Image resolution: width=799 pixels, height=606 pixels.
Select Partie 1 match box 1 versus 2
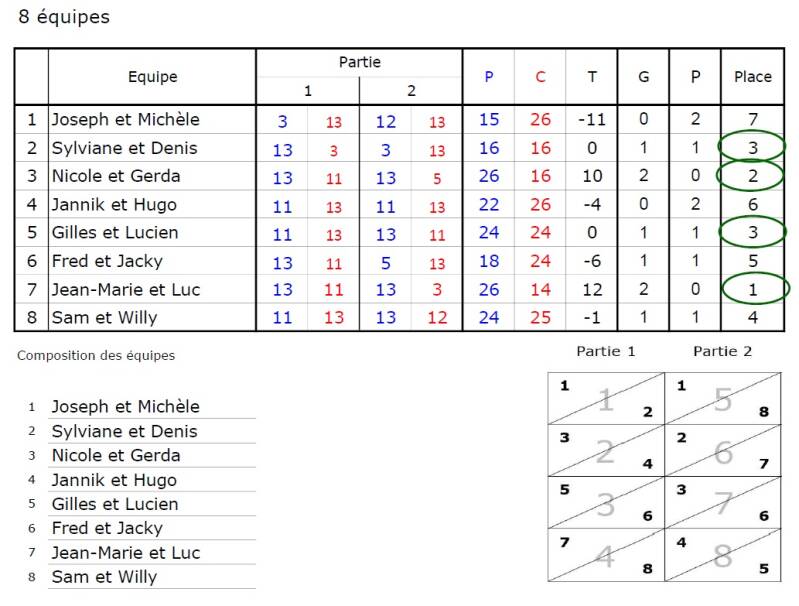pyautogui.click(x=606, y=399)
